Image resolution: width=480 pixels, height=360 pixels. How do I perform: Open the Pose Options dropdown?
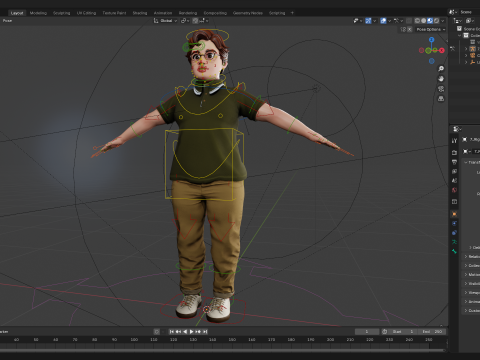[x=431, y=29]
